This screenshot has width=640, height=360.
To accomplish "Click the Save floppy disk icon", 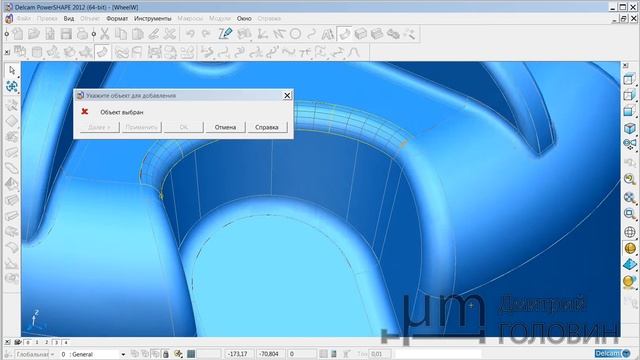I will point(66,34).
